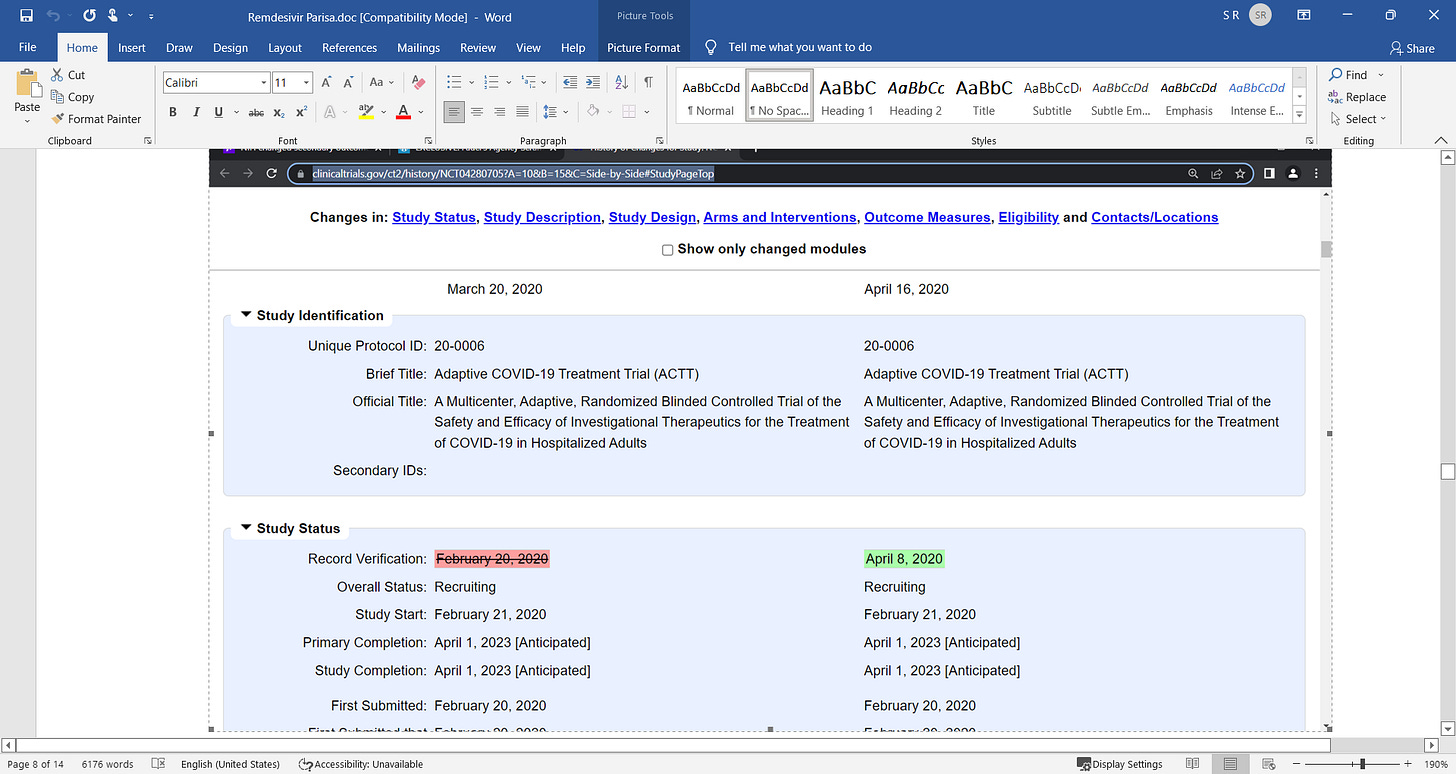Click Display Settings in status bar

(1120, 764)
